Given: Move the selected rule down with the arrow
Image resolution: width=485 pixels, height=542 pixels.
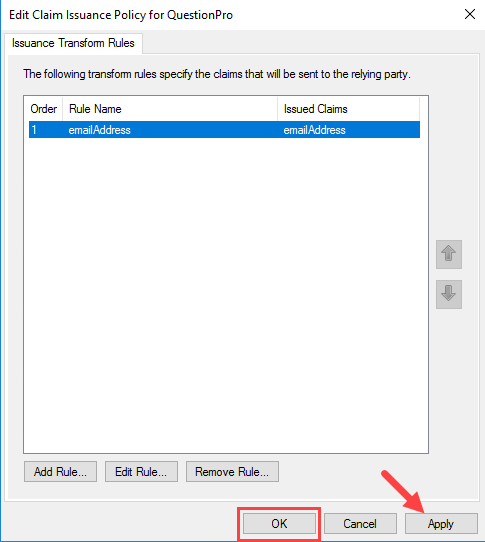Looking at the screenshot, I should 449,294.
